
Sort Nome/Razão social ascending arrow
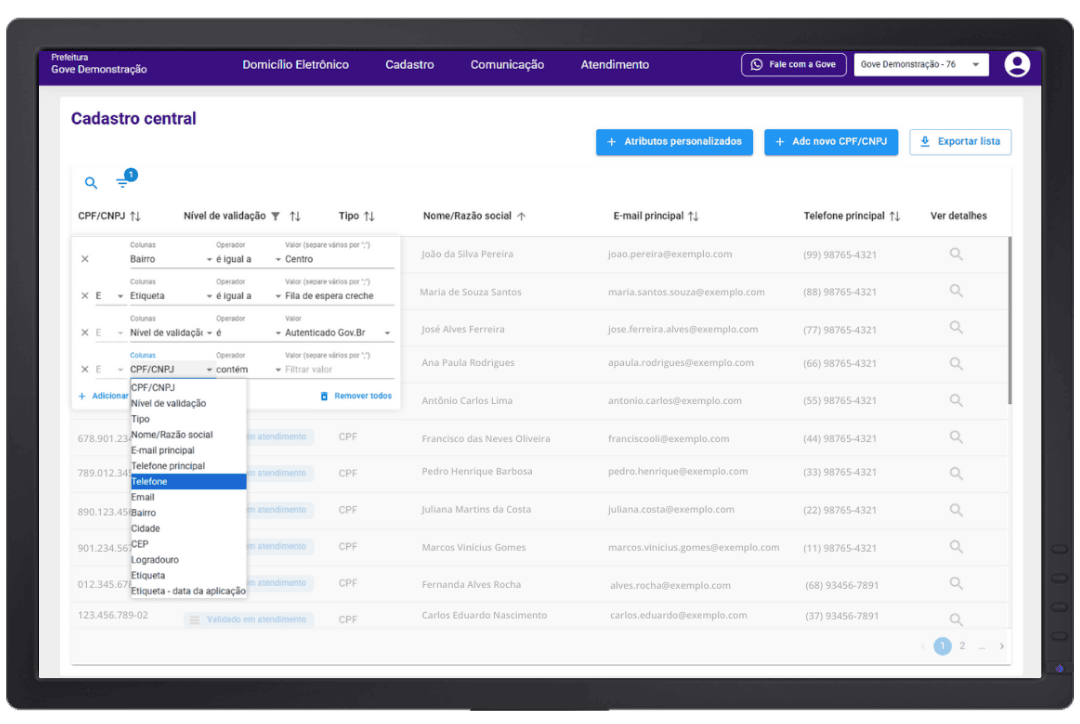pyautogui.click(x=521, y=216)
